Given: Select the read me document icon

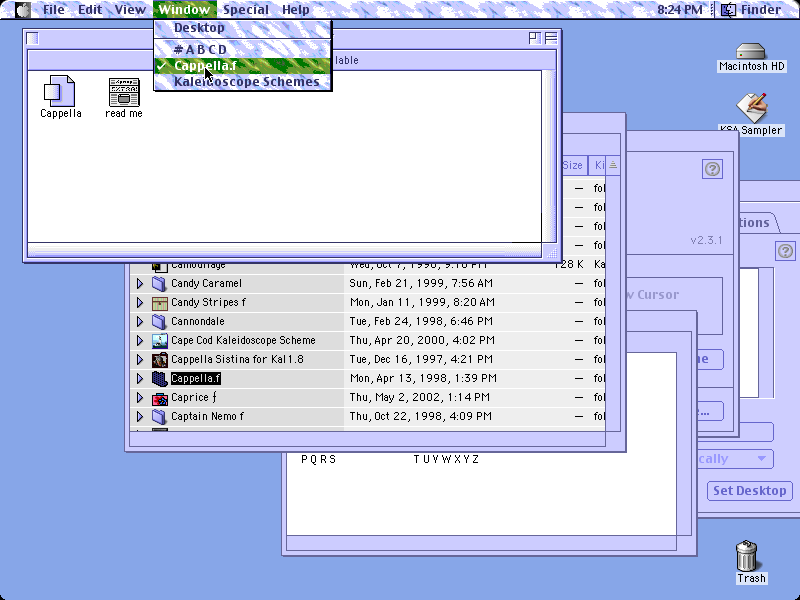Looking at the screenshot, I should [124, 92].
